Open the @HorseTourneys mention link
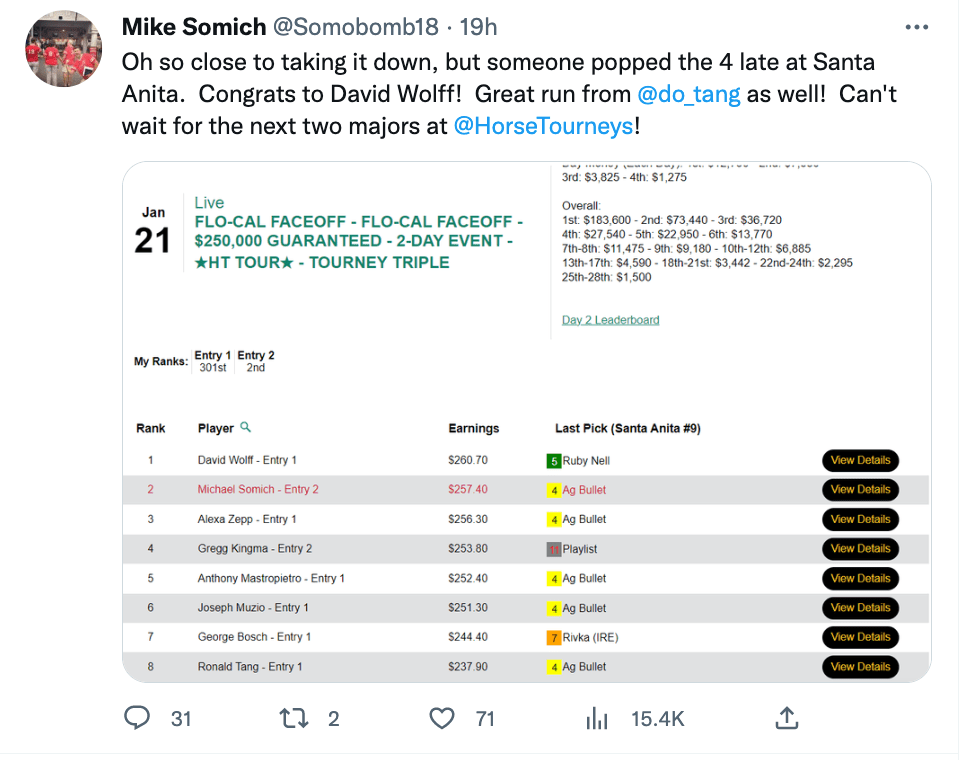The height and width of the screenshot is (760, 975). (x=543, y=127)
